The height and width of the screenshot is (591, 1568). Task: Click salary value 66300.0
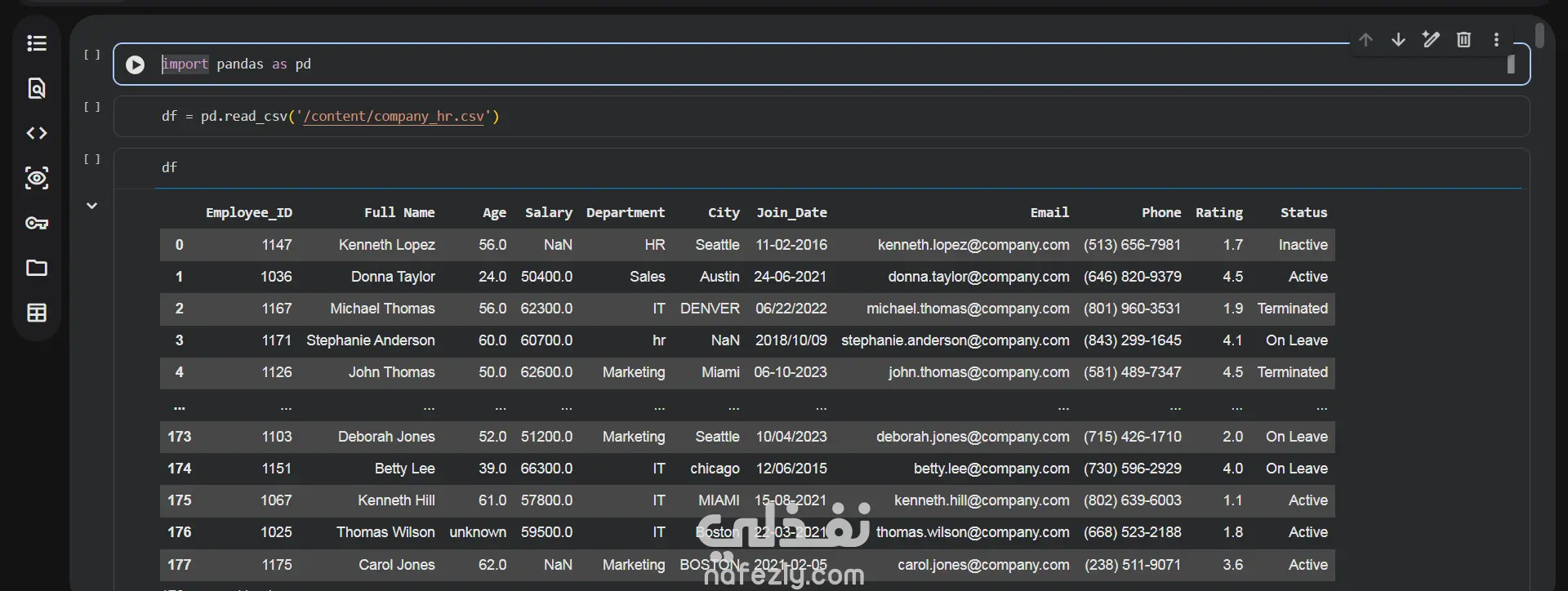pos(546,469)
